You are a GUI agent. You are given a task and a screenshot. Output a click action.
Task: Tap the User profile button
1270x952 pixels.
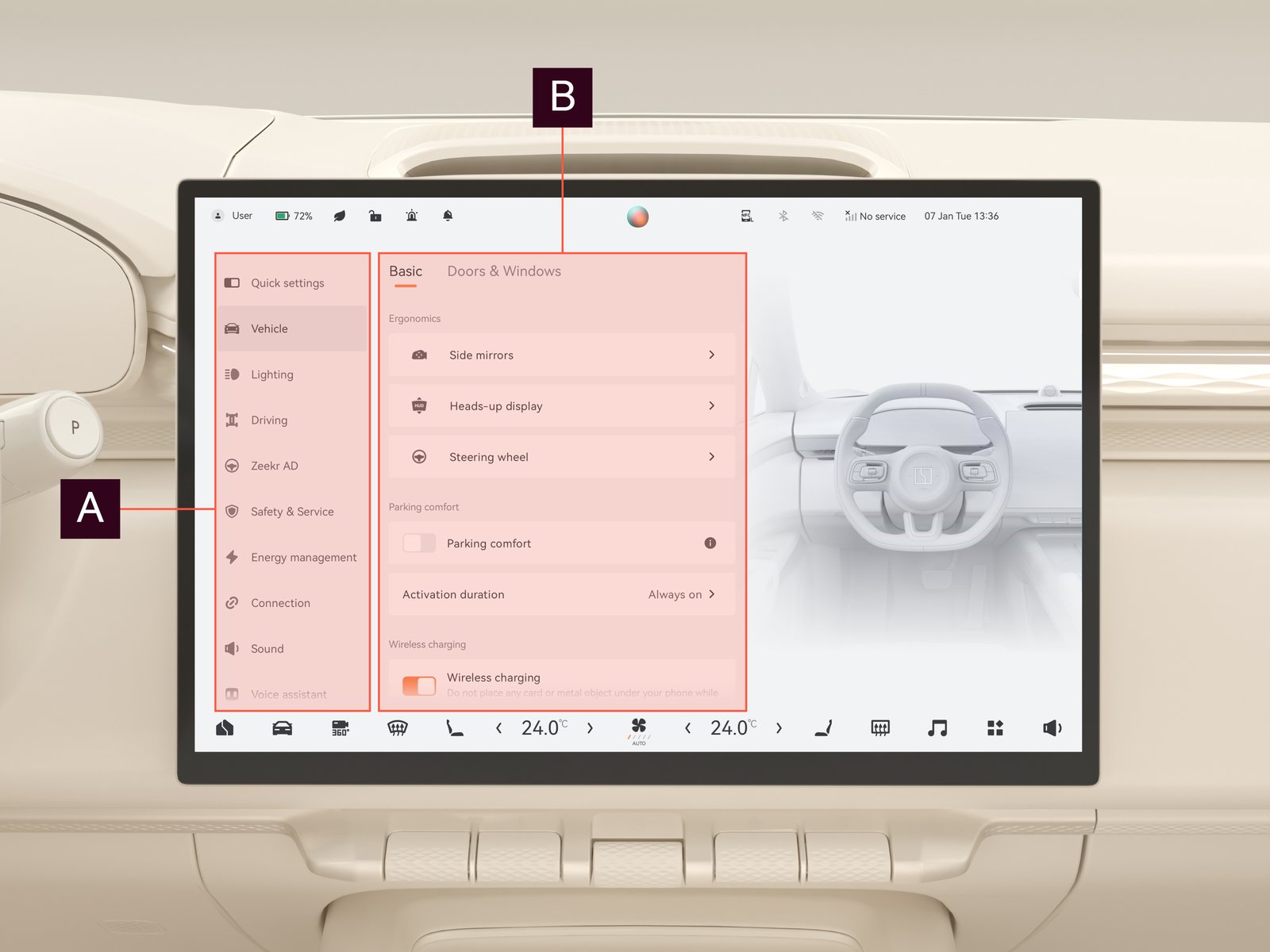(233, 216)
